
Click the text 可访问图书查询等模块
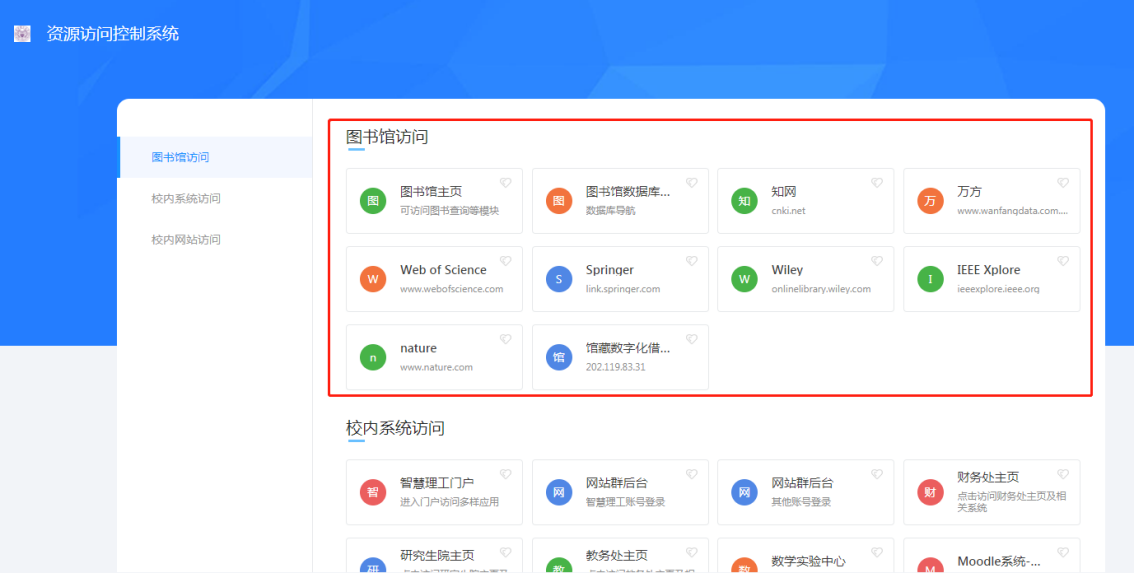click(450, 211)
